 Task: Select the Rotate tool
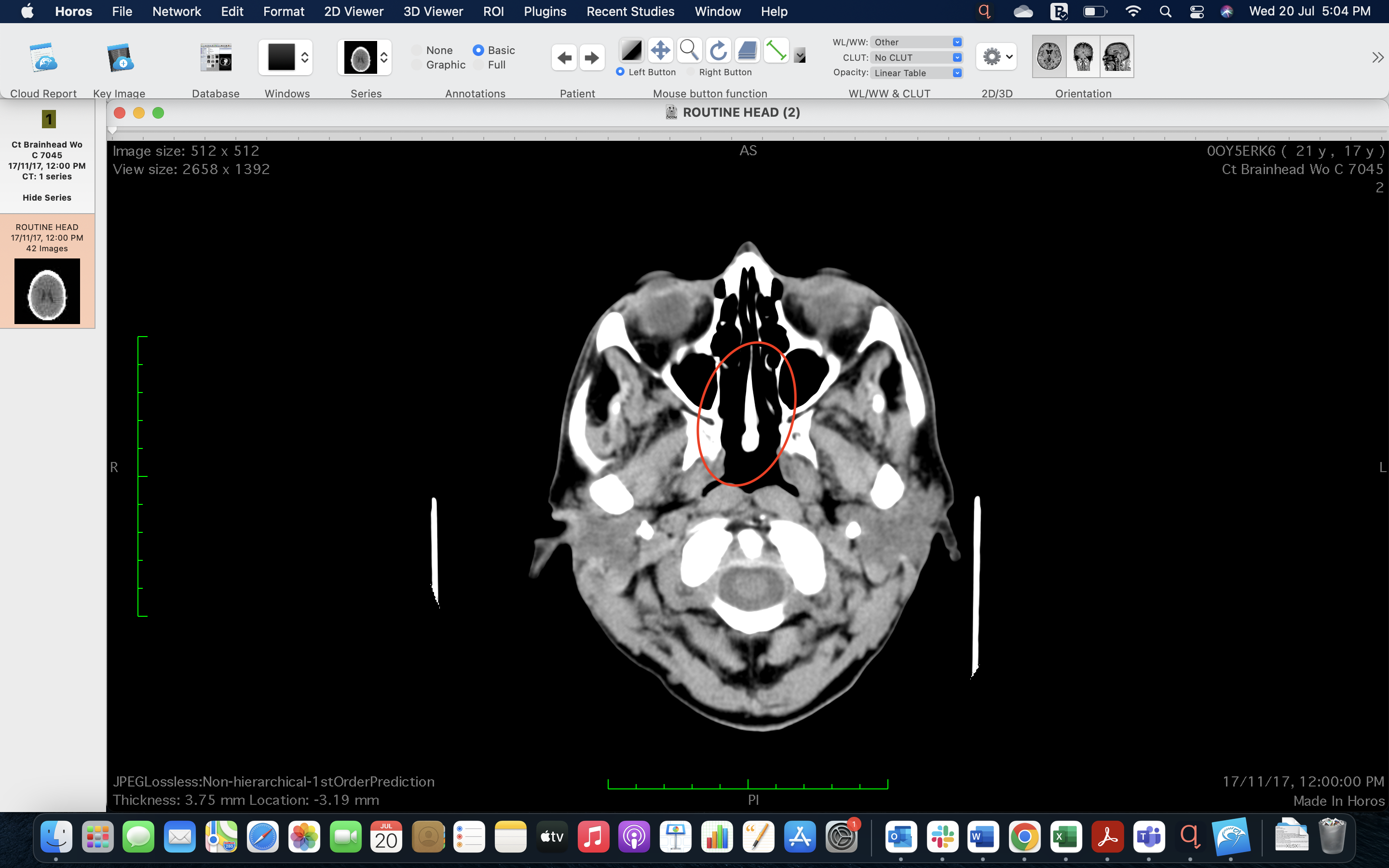(x=718, y=51)
